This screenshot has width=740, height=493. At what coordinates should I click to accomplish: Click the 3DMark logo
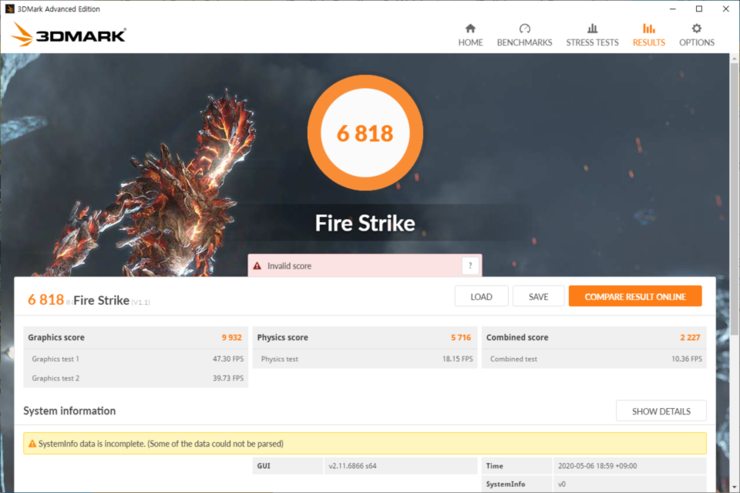[x=69, y=34]
